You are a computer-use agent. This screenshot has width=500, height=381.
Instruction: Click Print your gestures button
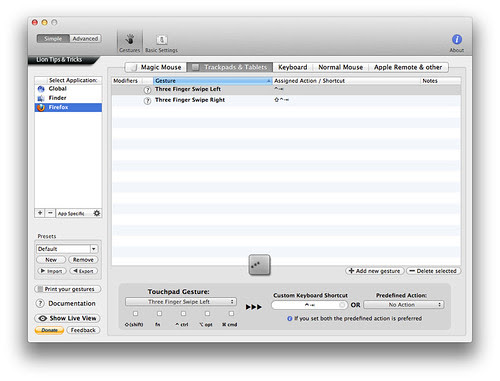tap(68, 289)
